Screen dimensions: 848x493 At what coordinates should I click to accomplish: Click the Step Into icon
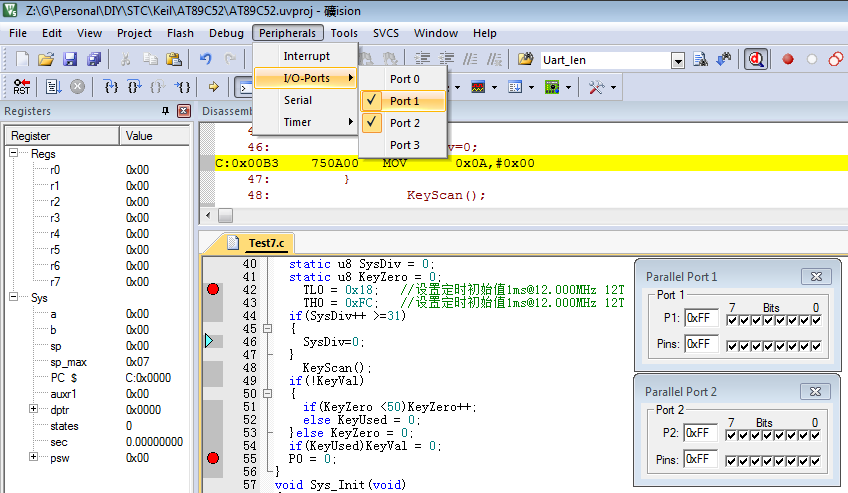pyautogui.click(x=110, y=86)
